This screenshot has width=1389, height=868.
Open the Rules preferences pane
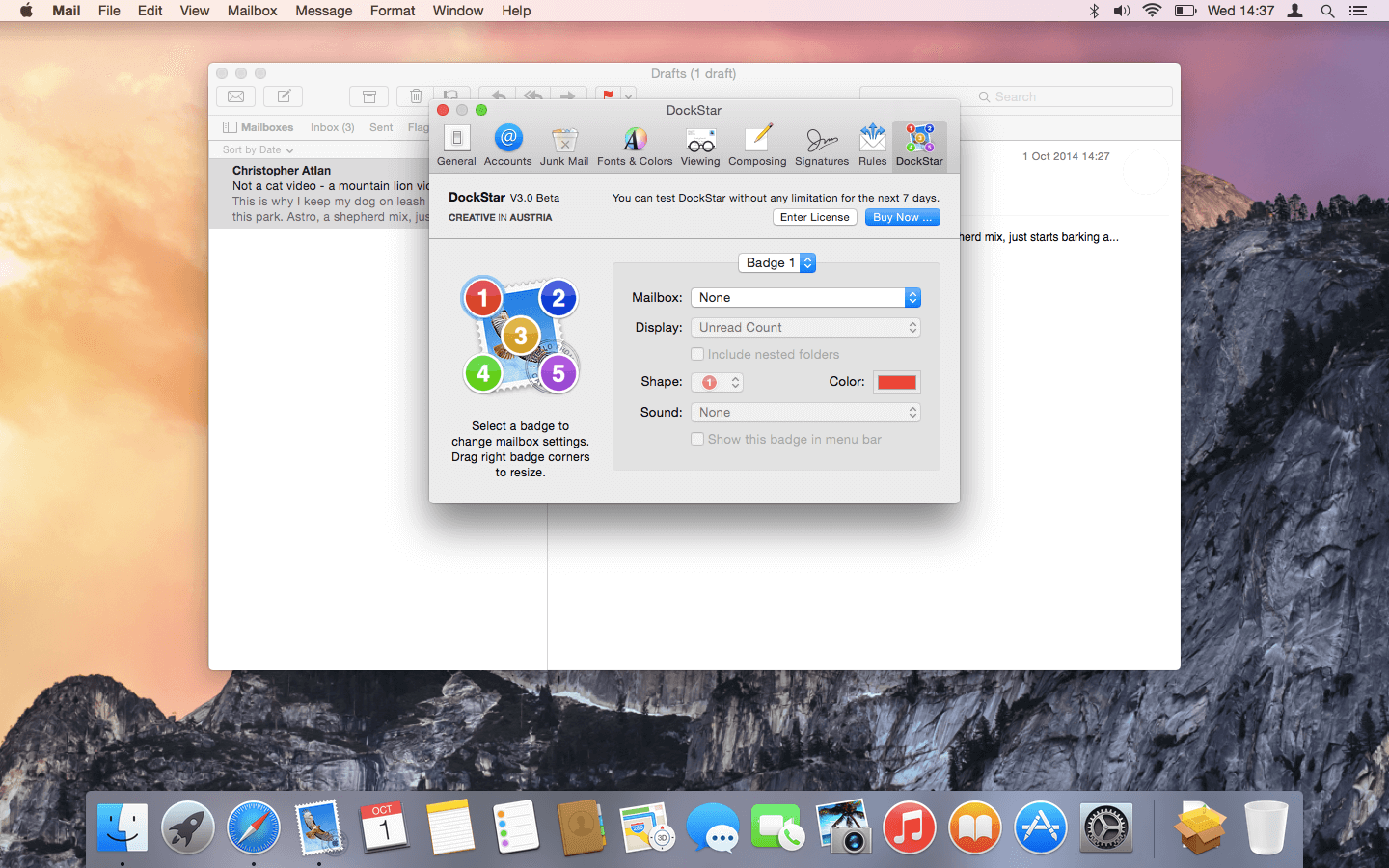click(872, 146)
